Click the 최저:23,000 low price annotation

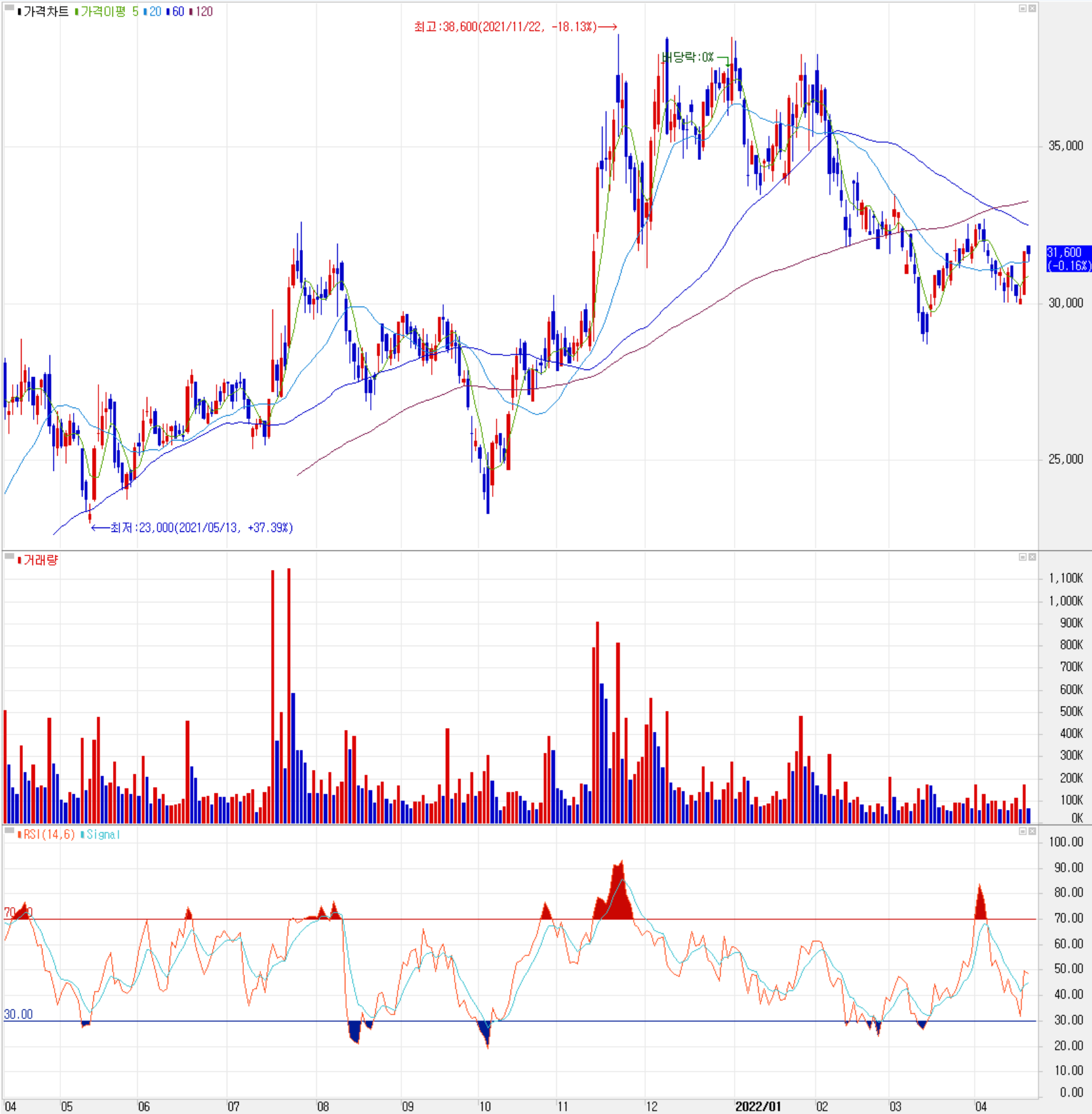(192, 527)
